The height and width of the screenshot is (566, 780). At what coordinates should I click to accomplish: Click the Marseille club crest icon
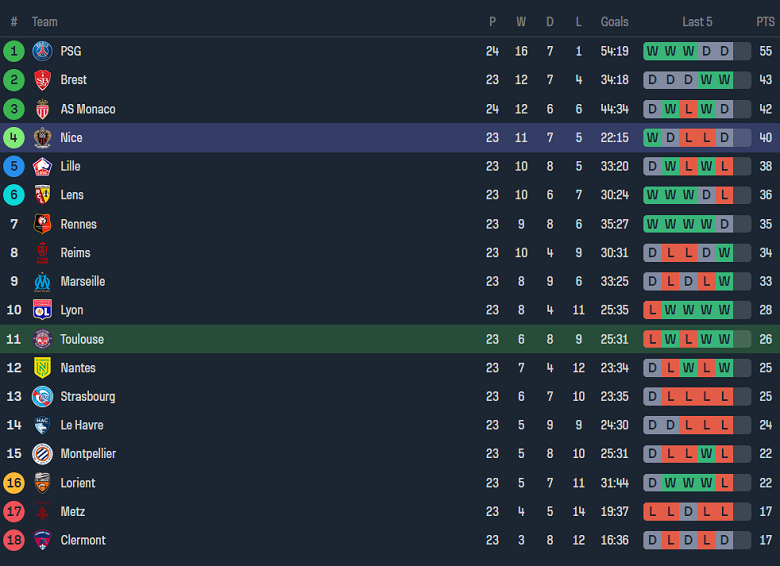(x=42, y=281)
